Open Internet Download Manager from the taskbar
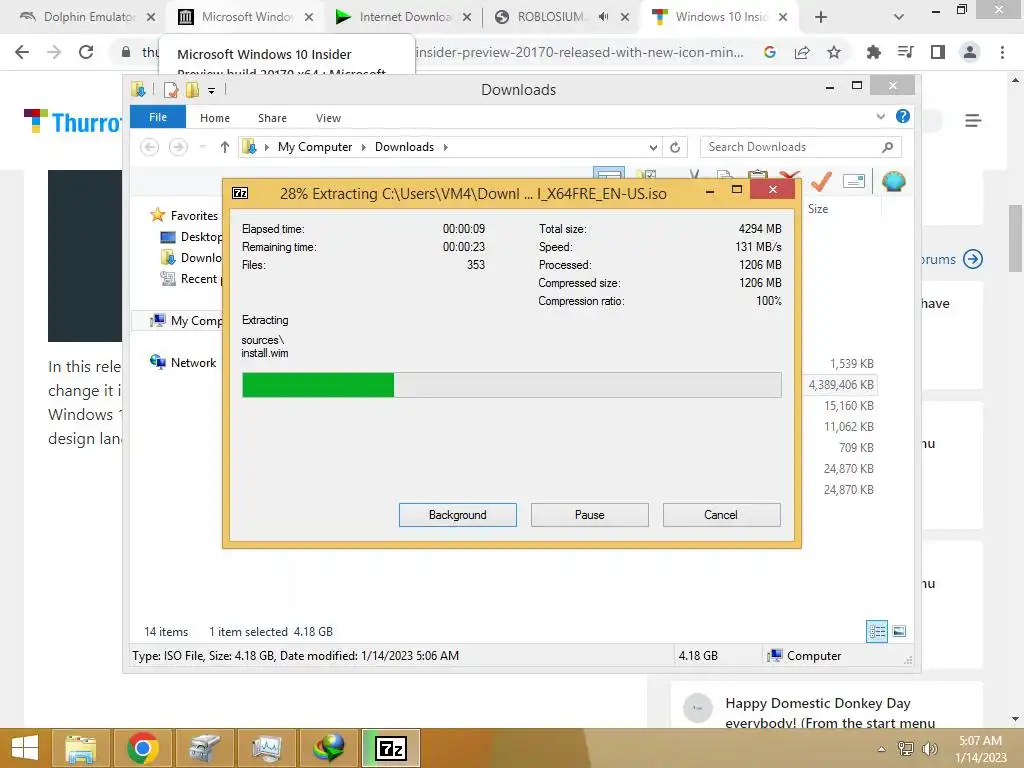 [329, 748]
